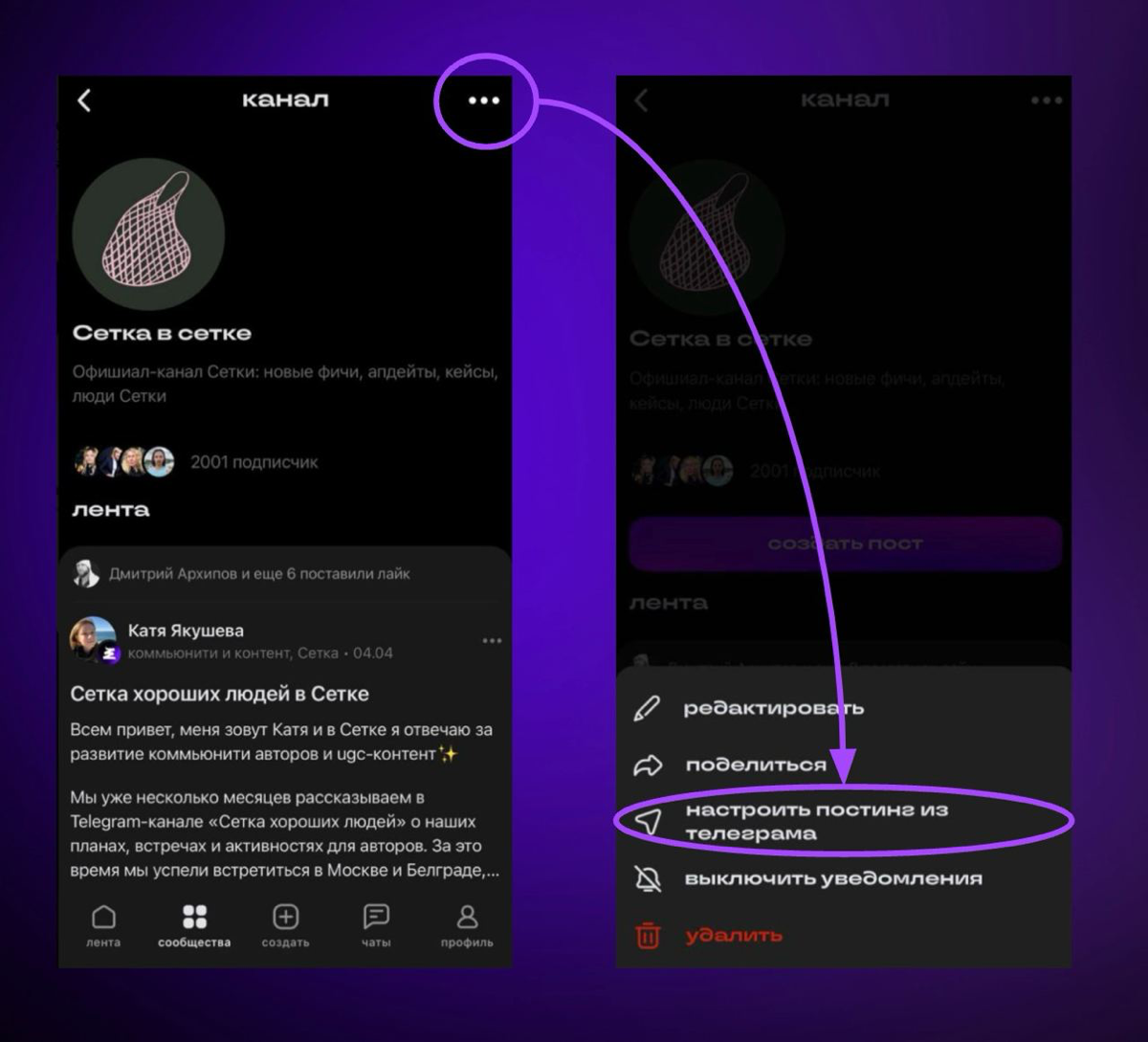Open Катя Якушева's author profile
Viewport: 1148px width, 1042px height.
point(187,631)
